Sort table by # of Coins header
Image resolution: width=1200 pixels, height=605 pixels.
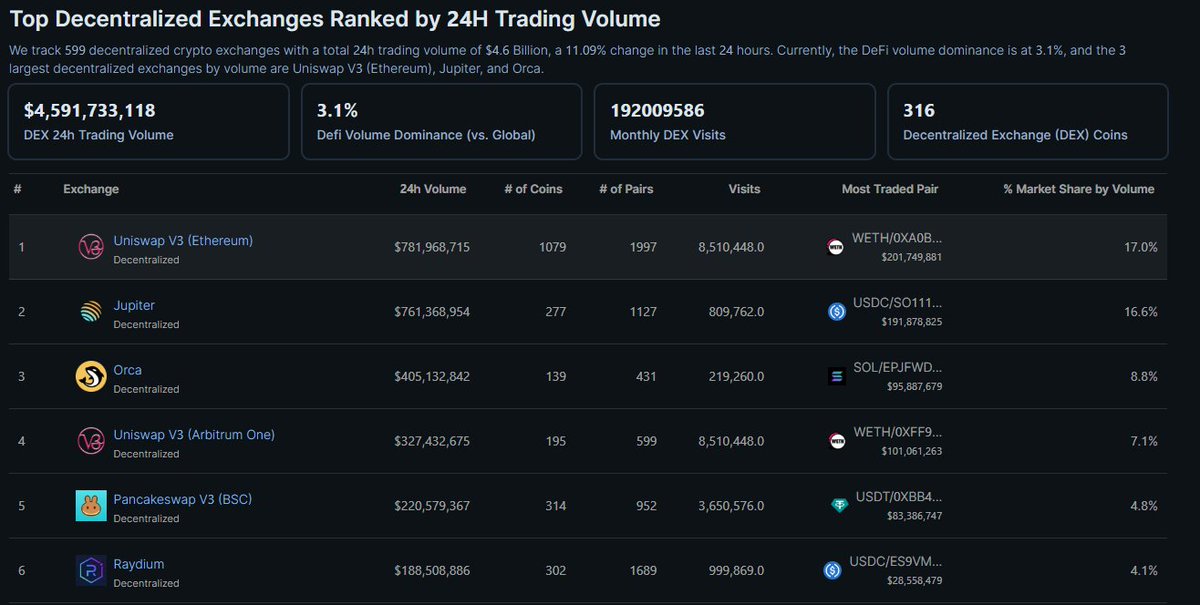[531, 189]
